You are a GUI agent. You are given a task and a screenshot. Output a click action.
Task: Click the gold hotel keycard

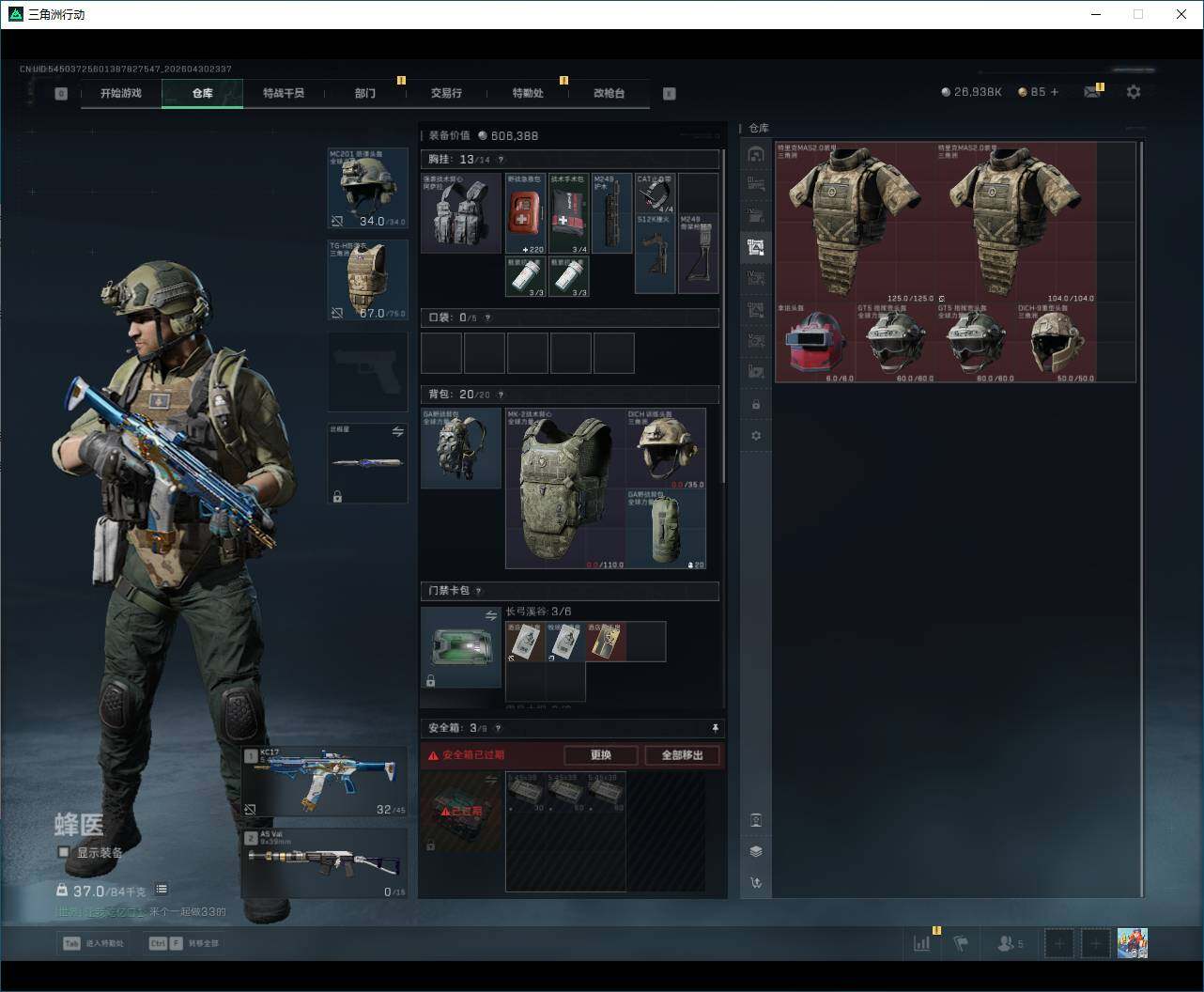click(x=606, y=642)
